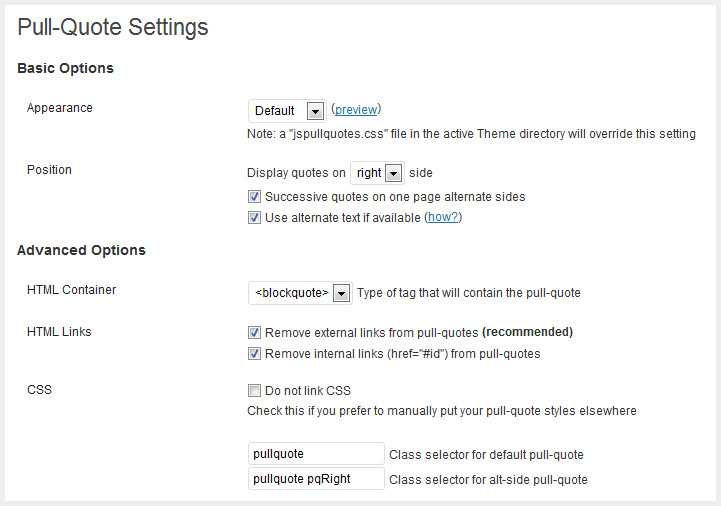Click the alt-side pull-quote class selector field
The height and width of the screenshot is (506, 721).
coord(316,479)
